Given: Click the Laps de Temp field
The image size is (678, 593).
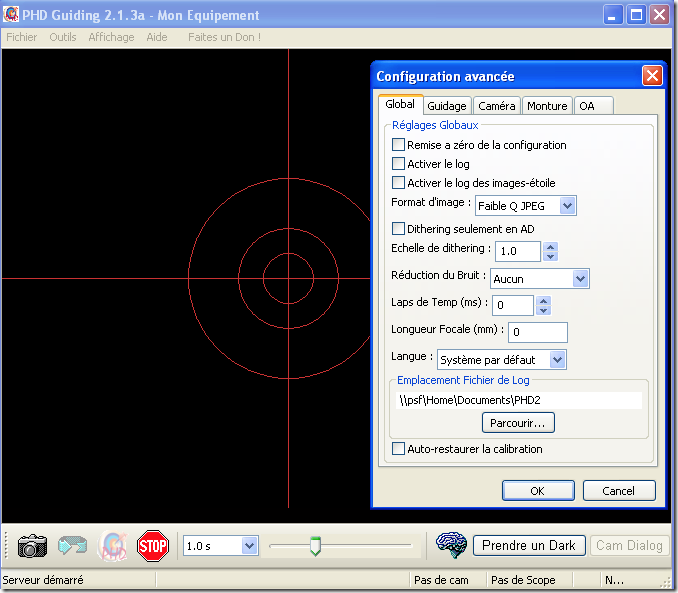Looking at the screenshot, I should tap(513, 305).
